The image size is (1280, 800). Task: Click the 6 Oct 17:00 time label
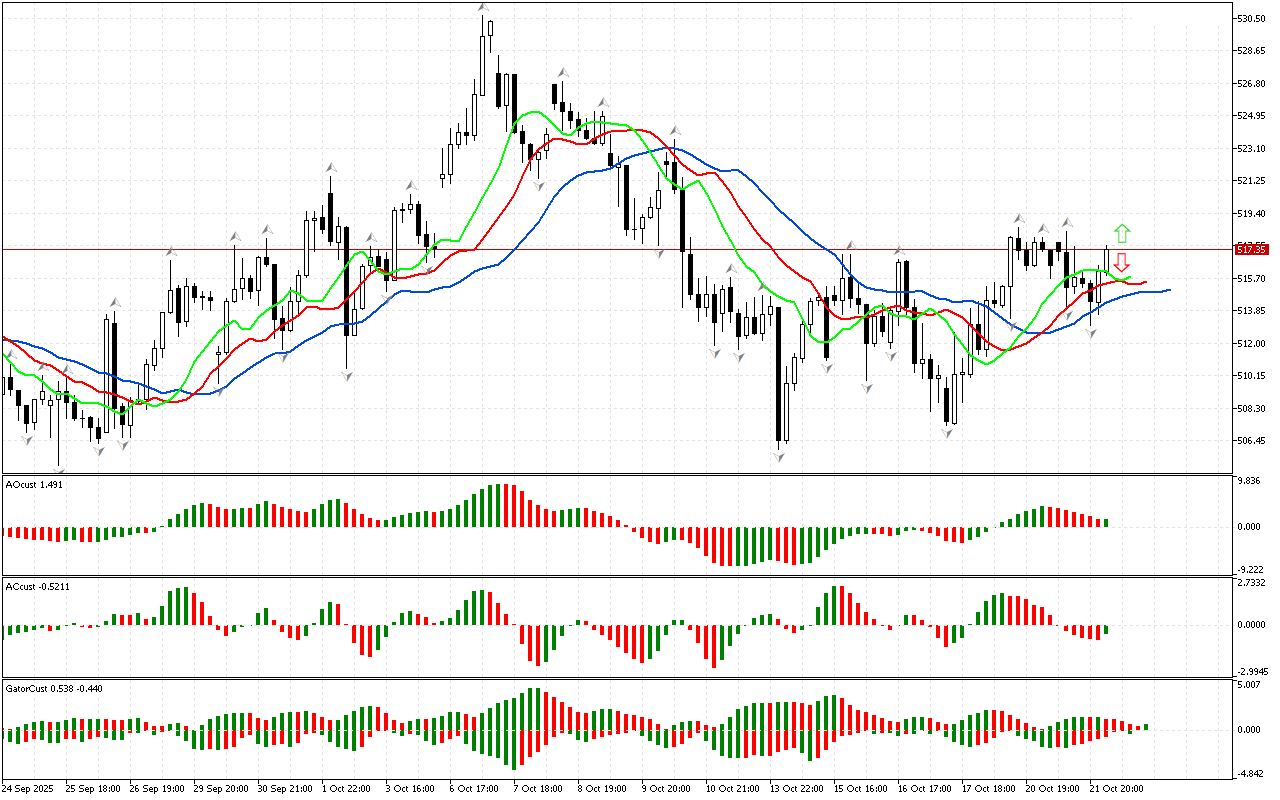click(x=474, y=788)
